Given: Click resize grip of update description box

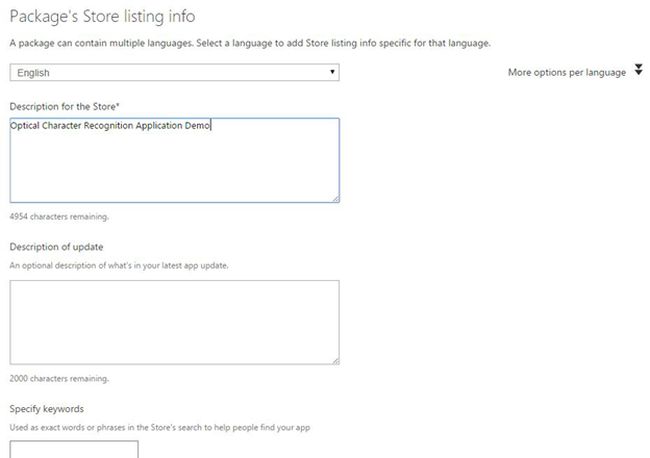Looking at the screenshot, I should [336, 361].
